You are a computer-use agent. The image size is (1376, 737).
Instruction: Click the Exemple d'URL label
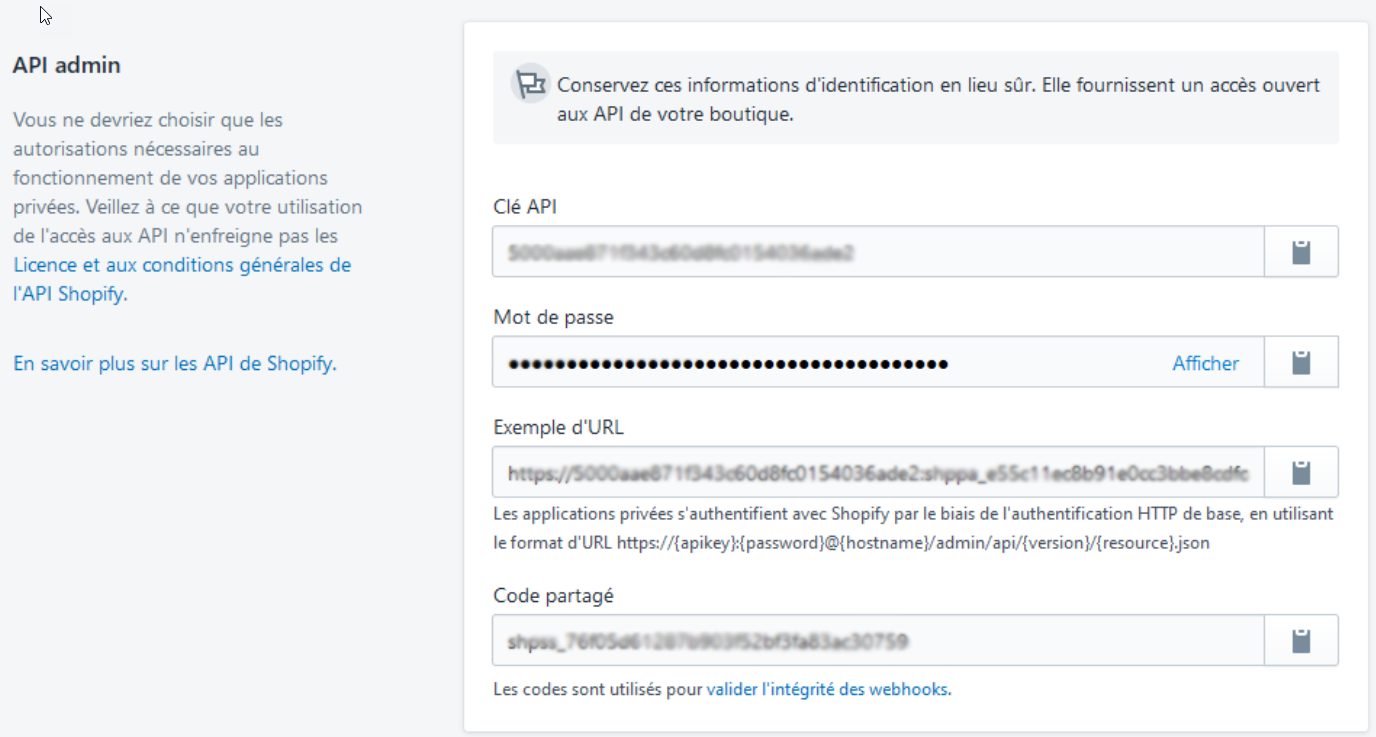tap(559, 427)
